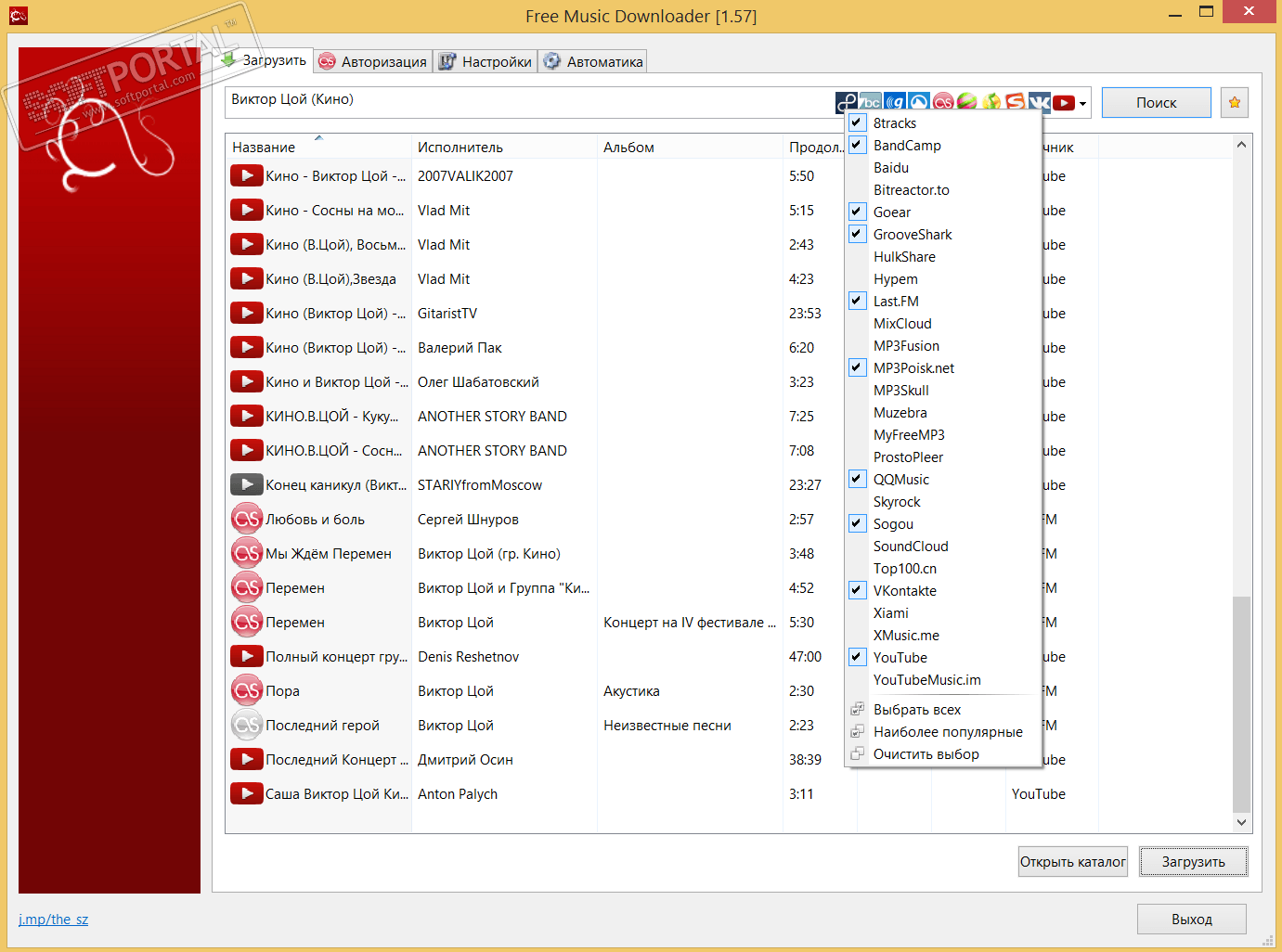Viewport: 1282px width, 952px height.
Task: Click the Last.FM source icon in search bar
Action: (x=943, y=103)
